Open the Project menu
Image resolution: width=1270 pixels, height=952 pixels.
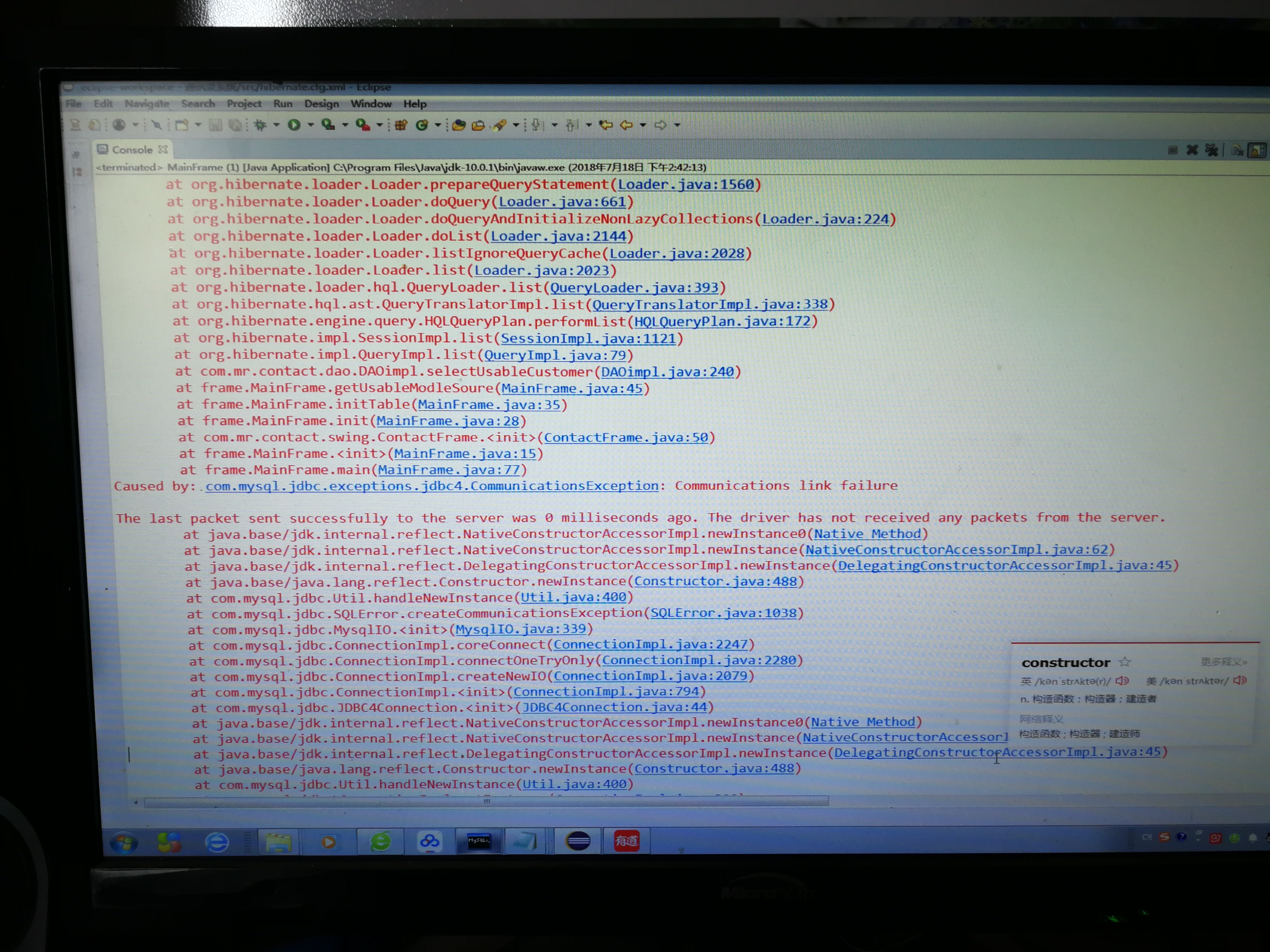pyautogui.click(x=244, y=104)
